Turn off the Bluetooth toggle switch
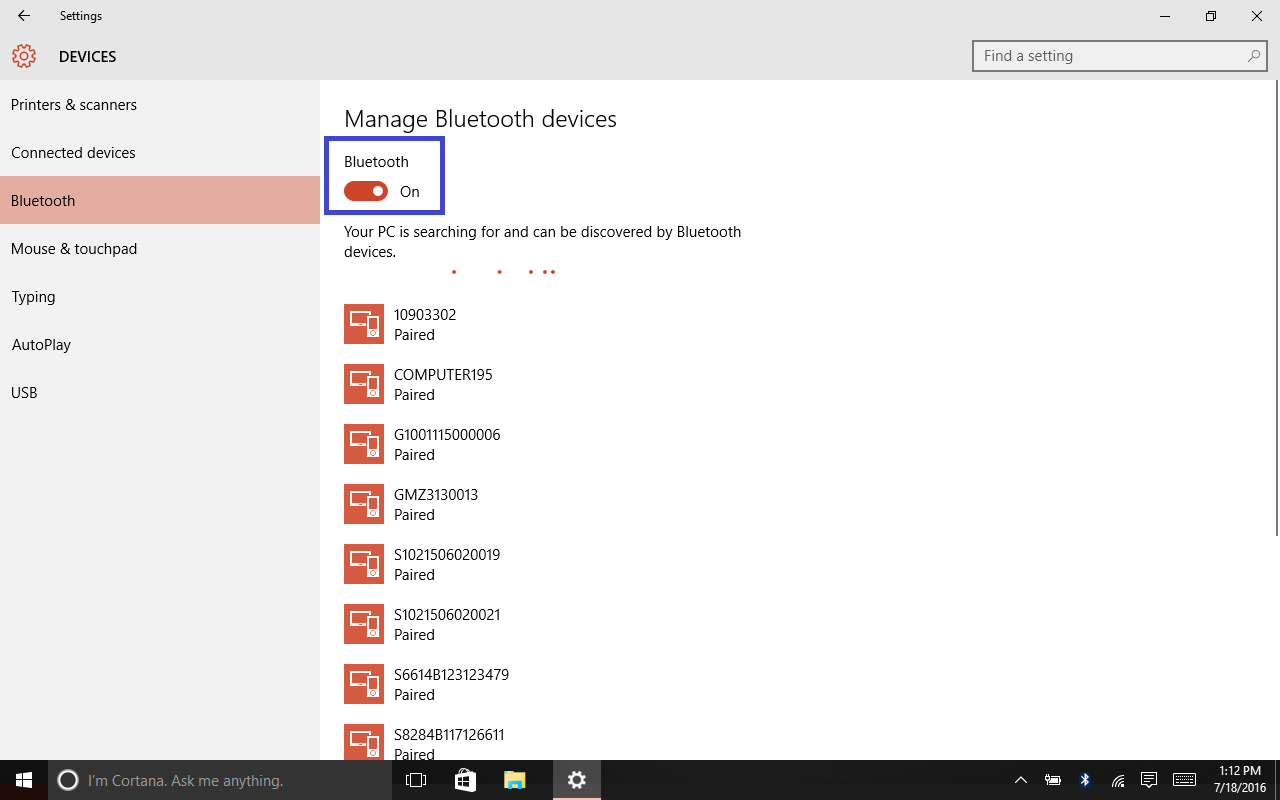Image resolution: width=1280 pixels, height=800 pixels. tap(366, 192)
